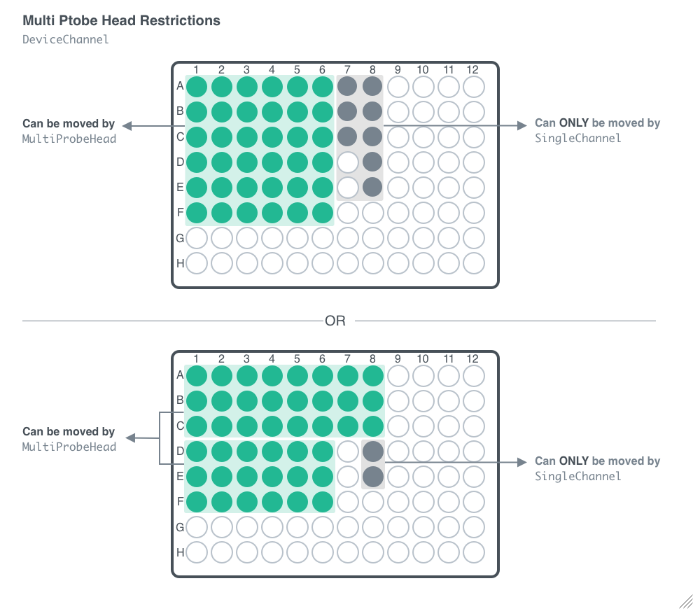Screen dimensions: 693x609
Task: Click green well F1 in bottom plate
Action: coord(197,502)
